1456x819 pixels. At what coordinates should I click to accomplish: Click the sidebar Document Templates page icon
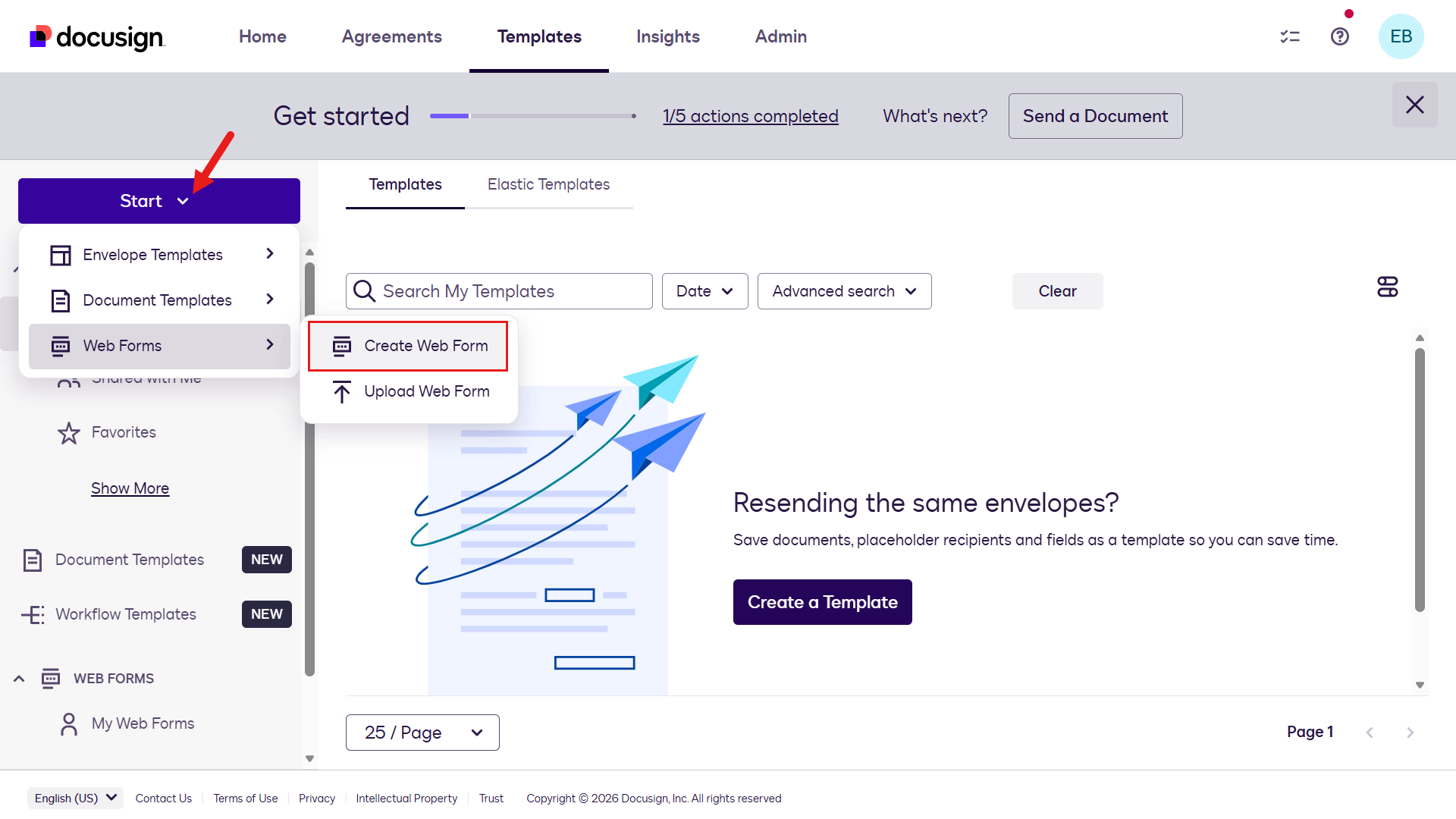pos(33,560)
